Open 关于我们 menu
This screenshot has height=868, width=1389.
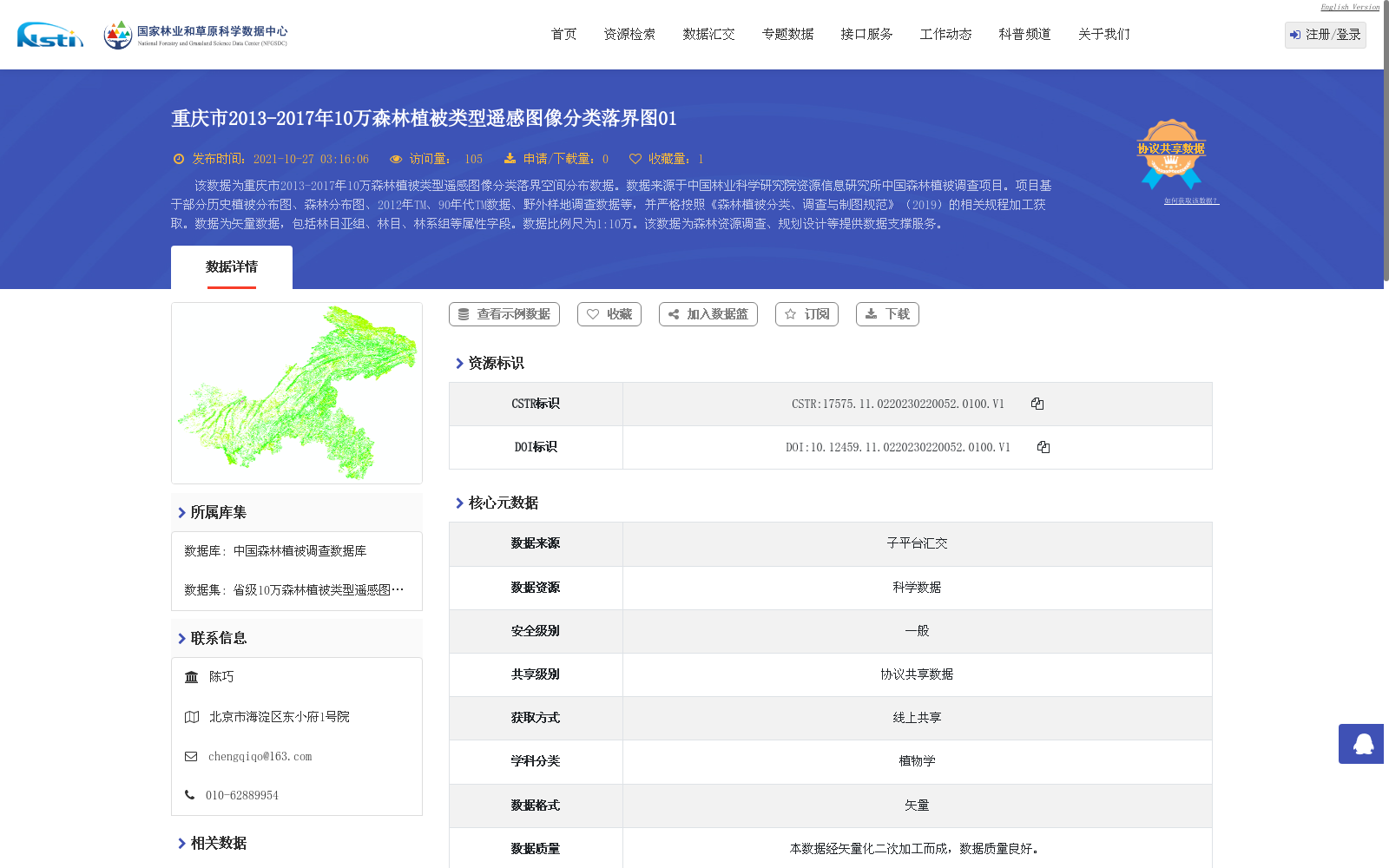(x=1103, y=35)
